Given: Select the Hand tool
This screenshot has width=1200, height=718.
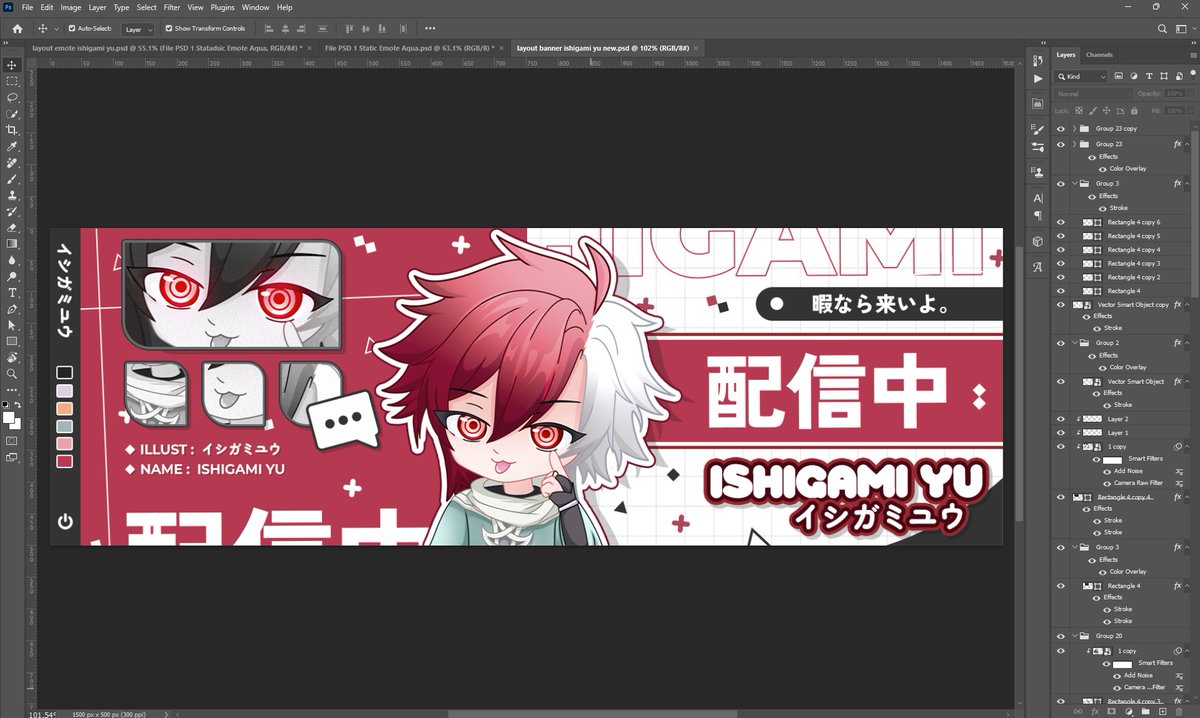Looking at the screenshot, I should (12, 357).
